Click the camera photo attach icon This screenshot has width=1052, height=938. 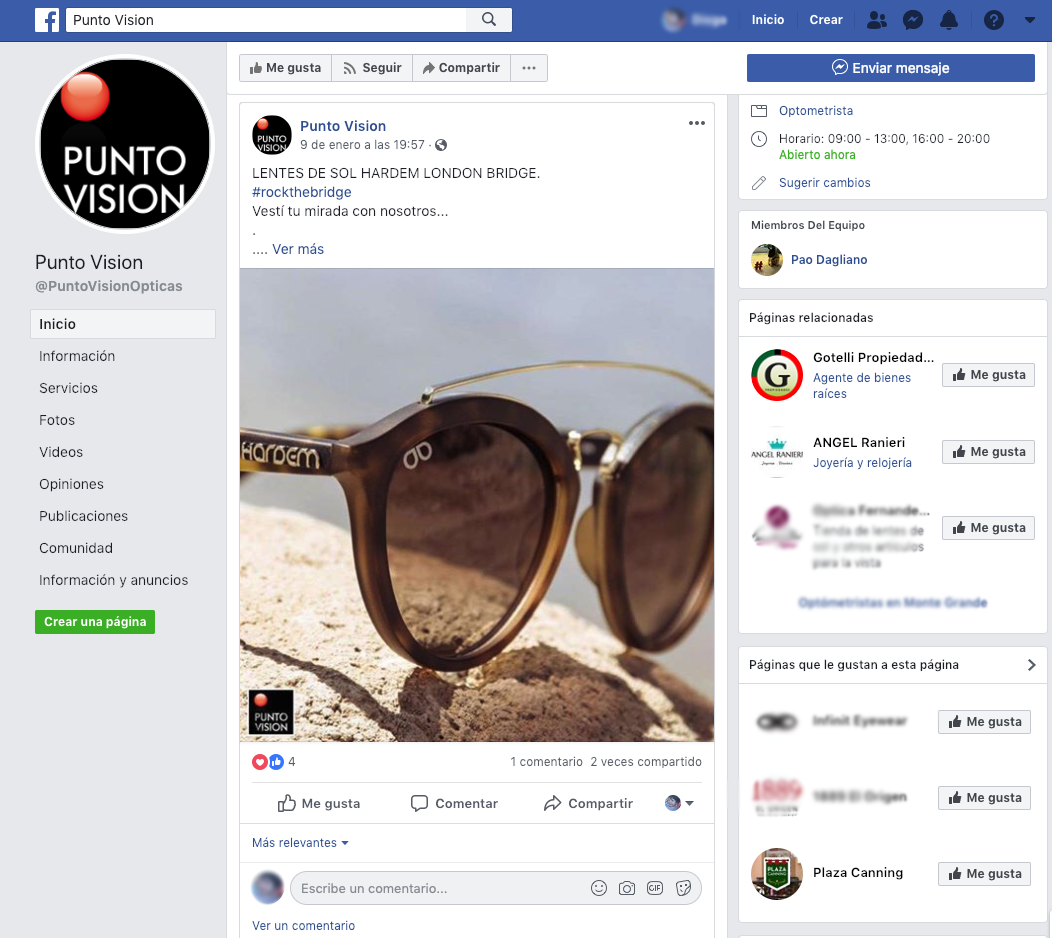point(627,888)
